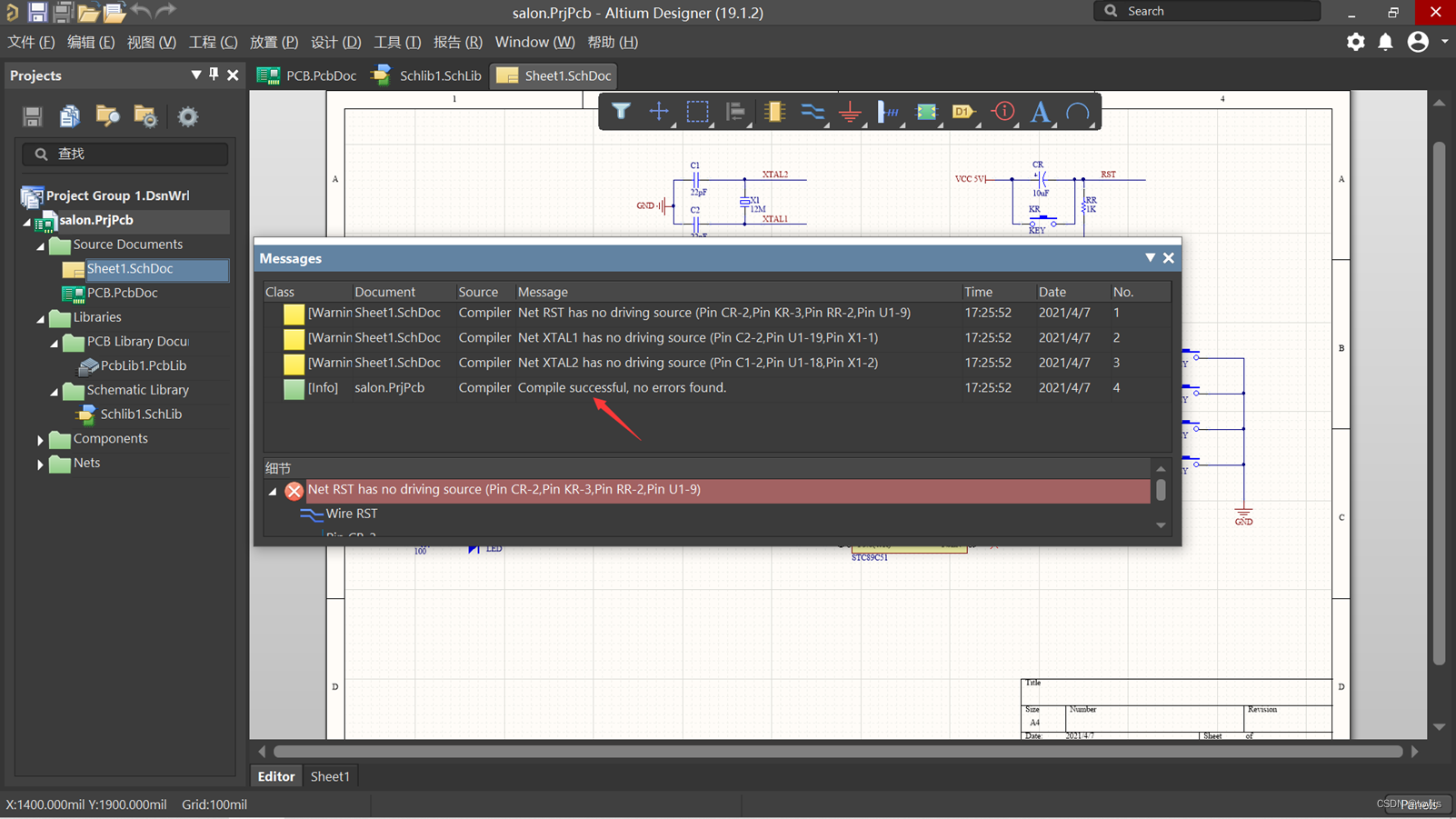This screenshot has height=819, width=1456.
Task: Select the Move/Add crosshair tool
Action: click(x=659, y=112)
